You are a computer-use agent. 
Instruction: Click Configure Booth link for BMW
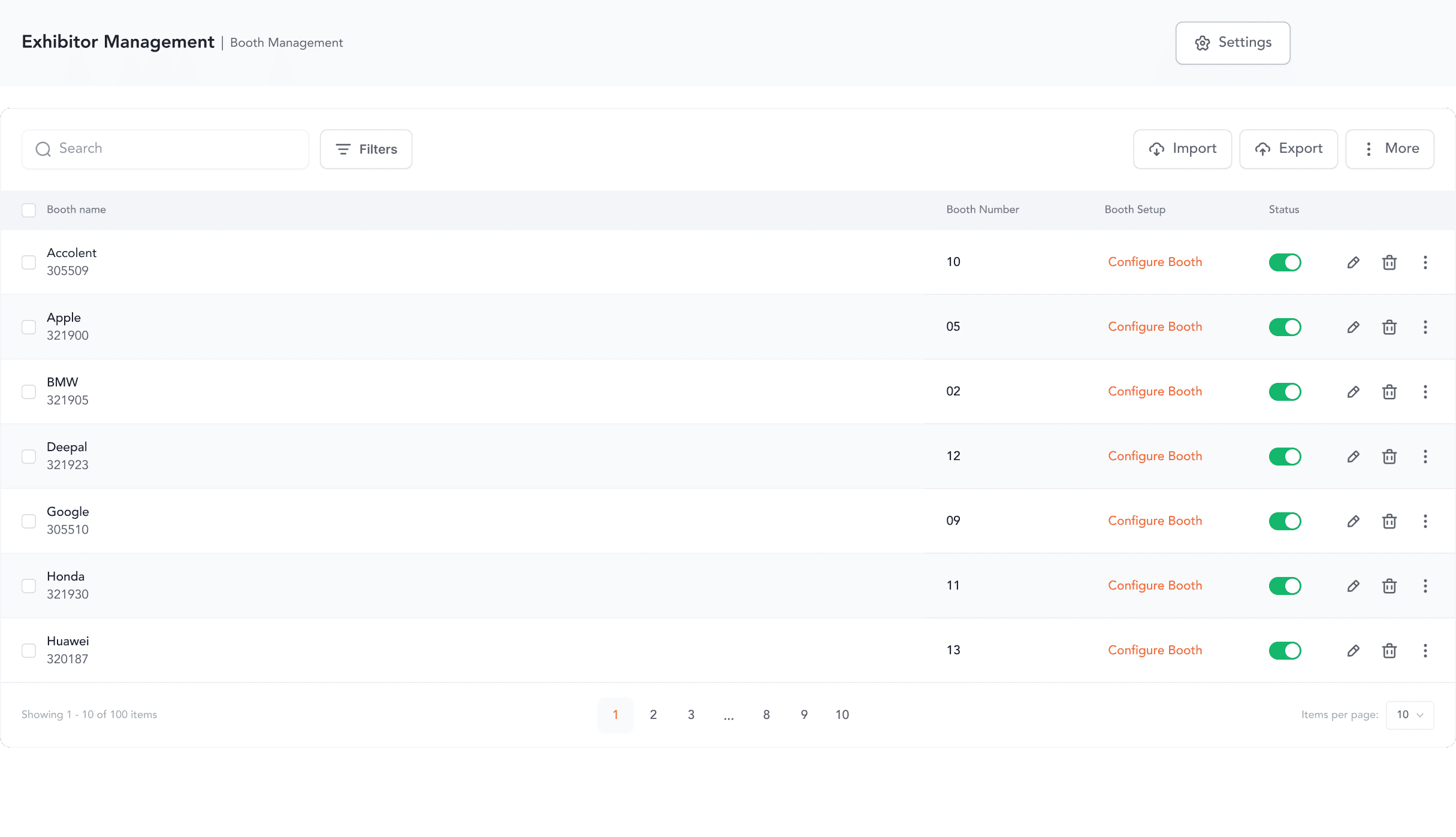point(1155,391)
